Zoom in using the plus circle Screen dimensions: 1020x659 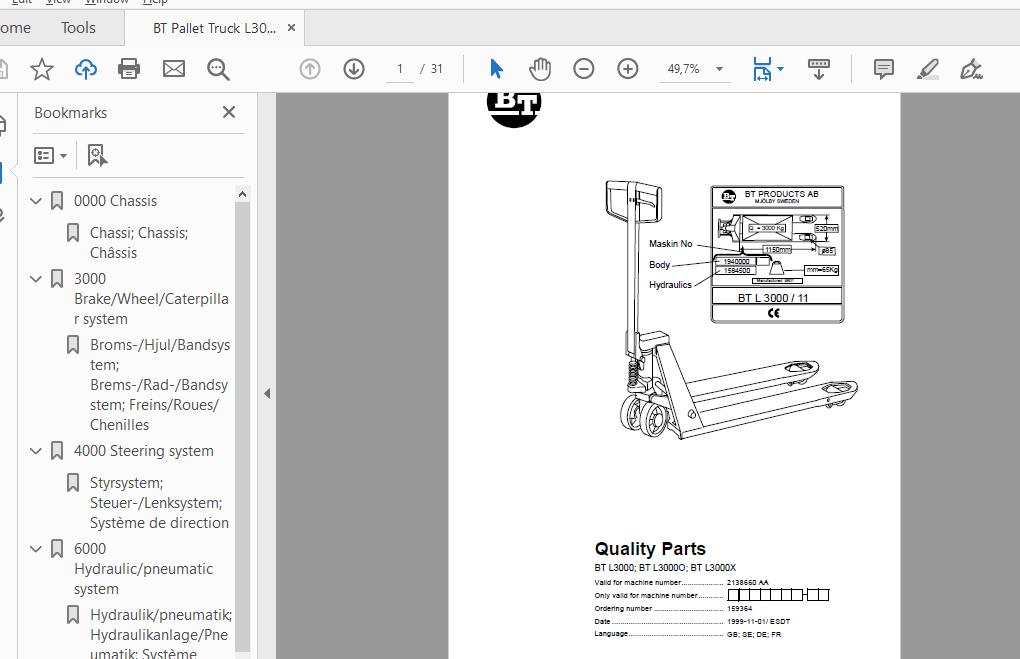click(628, 69)
